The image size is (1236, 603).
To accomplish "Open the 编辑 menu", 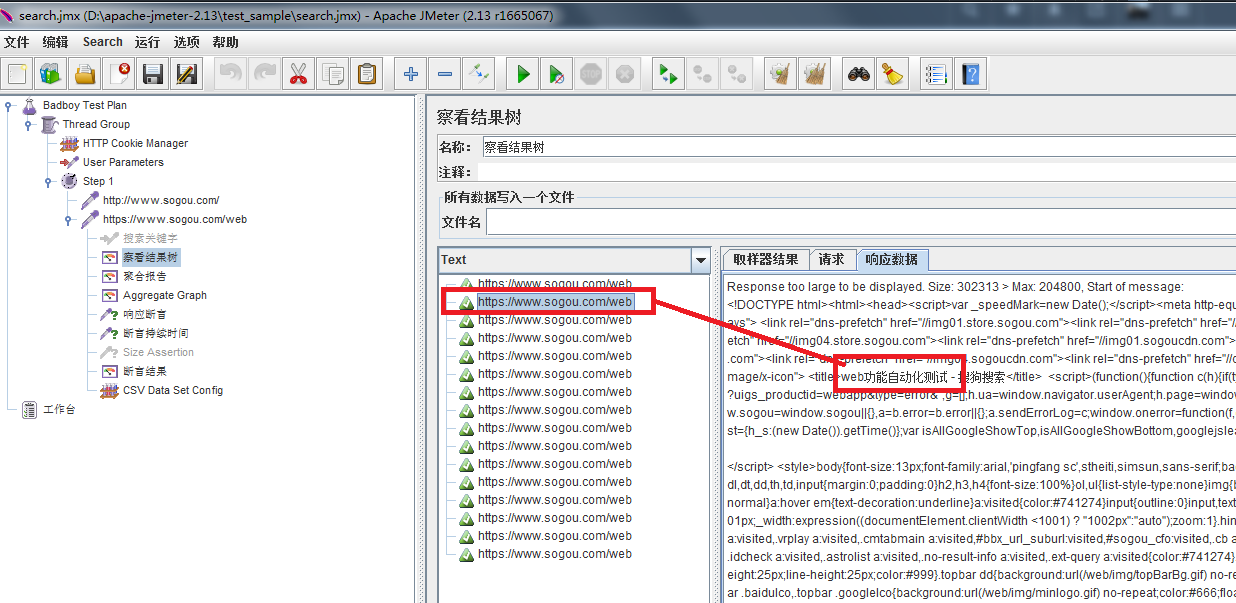I will [x=56, y=42].
